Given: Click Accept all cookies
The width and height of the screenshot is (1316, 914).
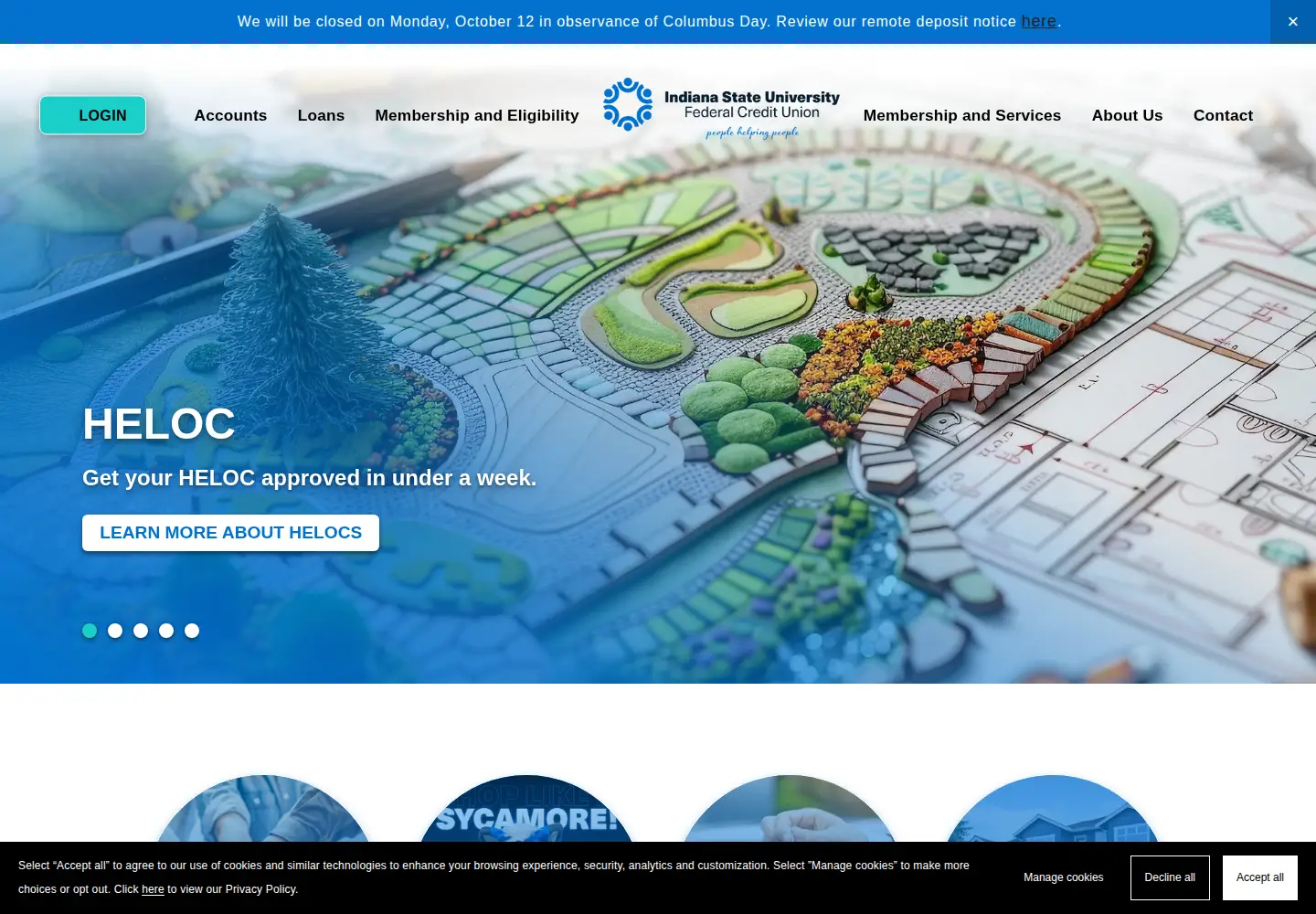Looking at the screenshot, I should 1260,877.
